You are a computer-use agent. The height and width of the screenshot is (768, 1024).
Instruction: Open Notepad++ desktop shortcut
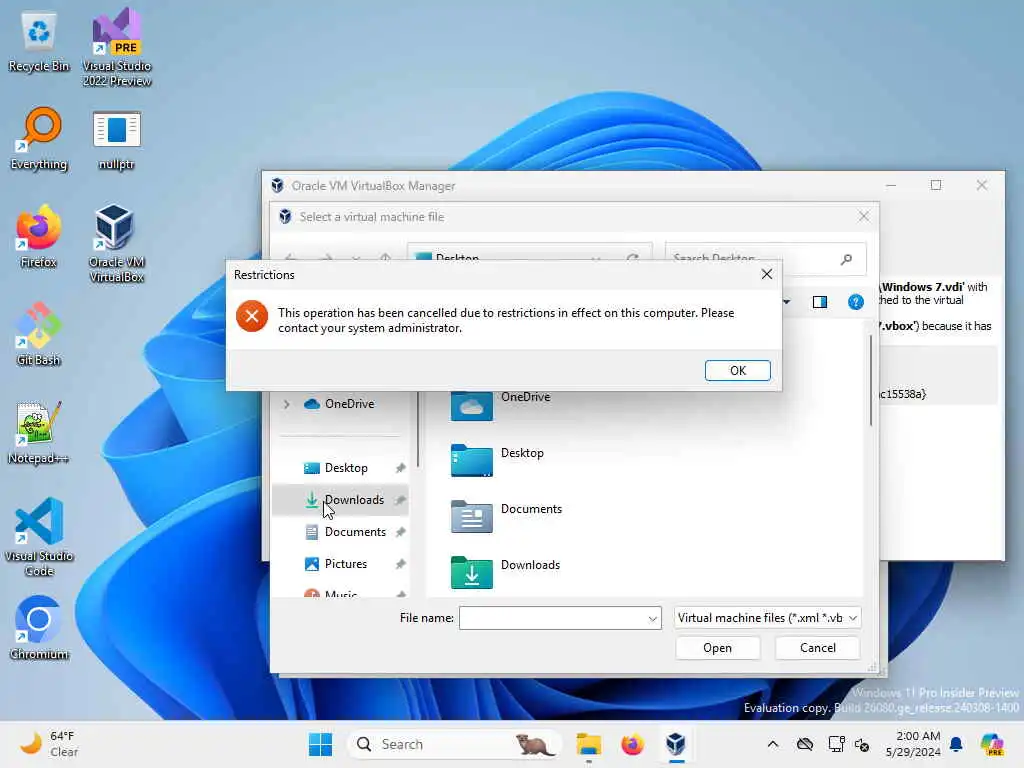pos(39,432)
